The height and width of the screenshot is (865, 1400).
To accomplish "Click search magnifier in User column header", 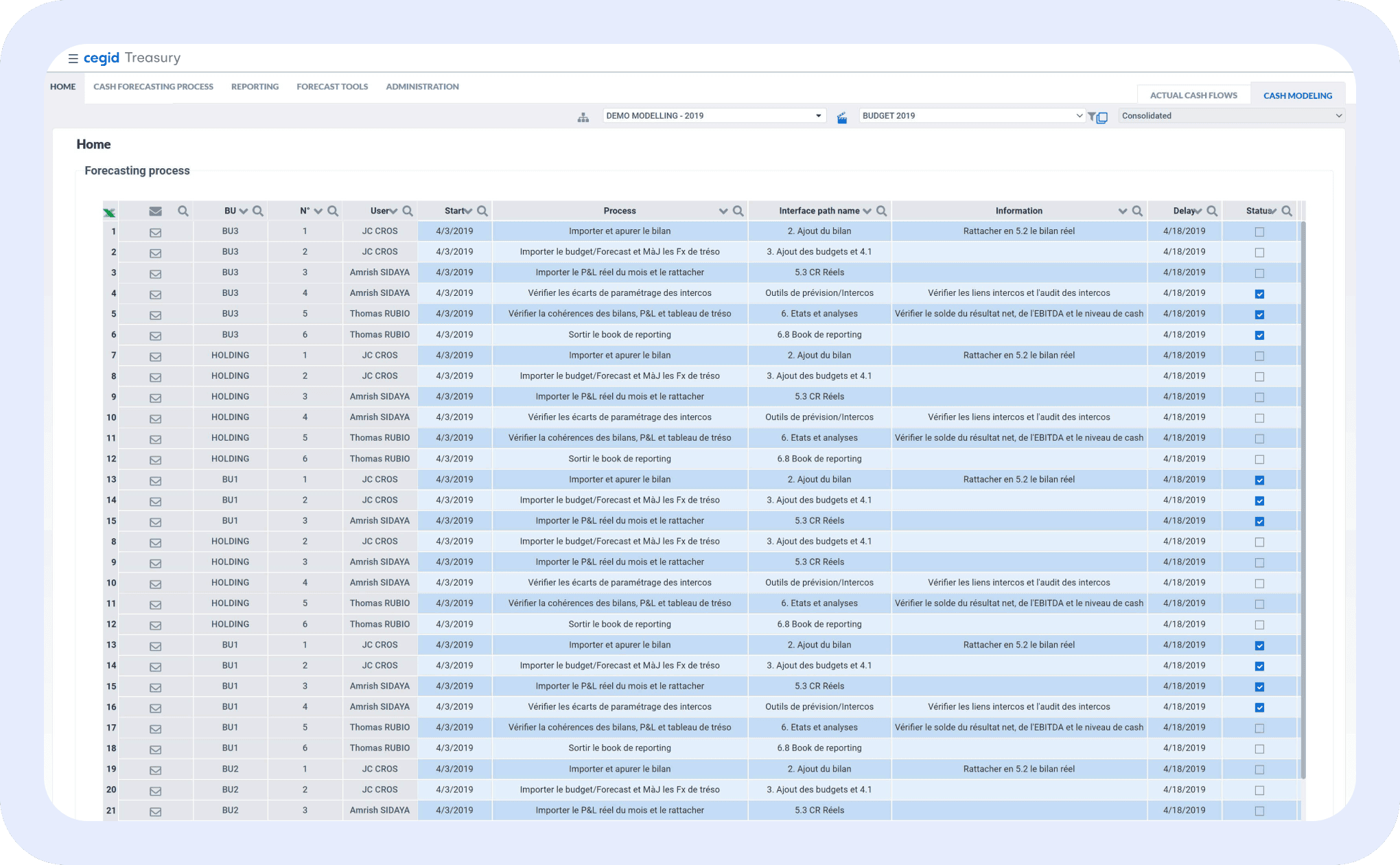I will click(408, 211).
